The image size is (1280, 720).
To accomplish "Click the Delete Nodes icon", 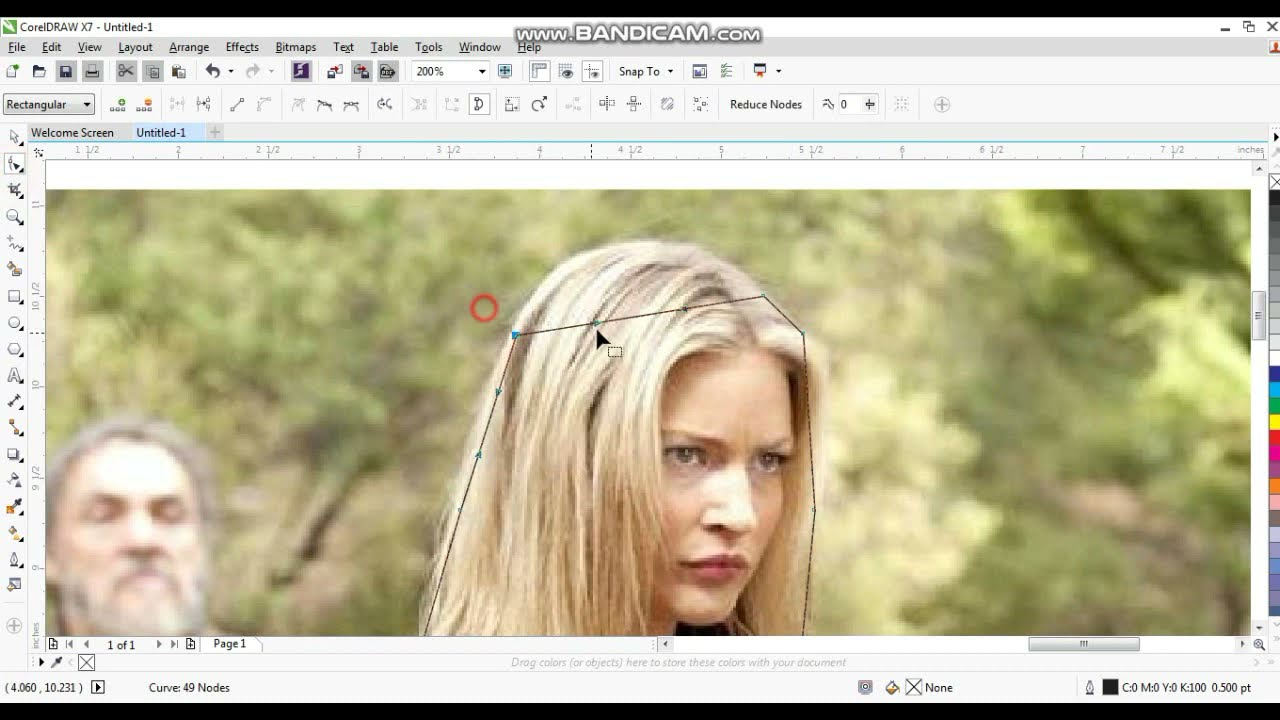I will [144, 104].
